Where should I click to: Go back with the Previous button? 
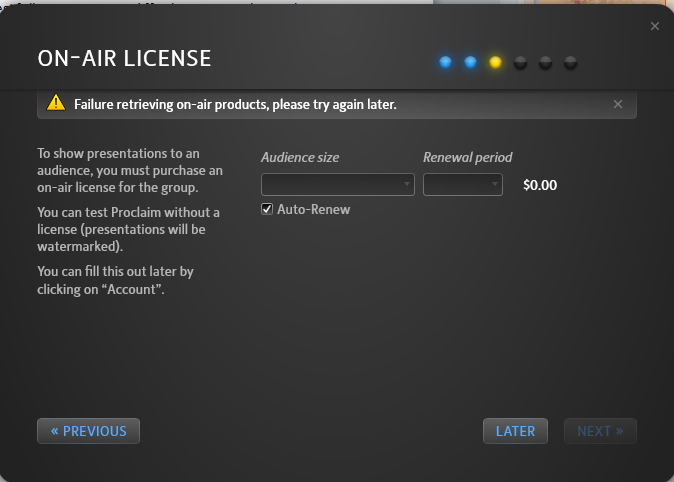[x=89, y=431]
